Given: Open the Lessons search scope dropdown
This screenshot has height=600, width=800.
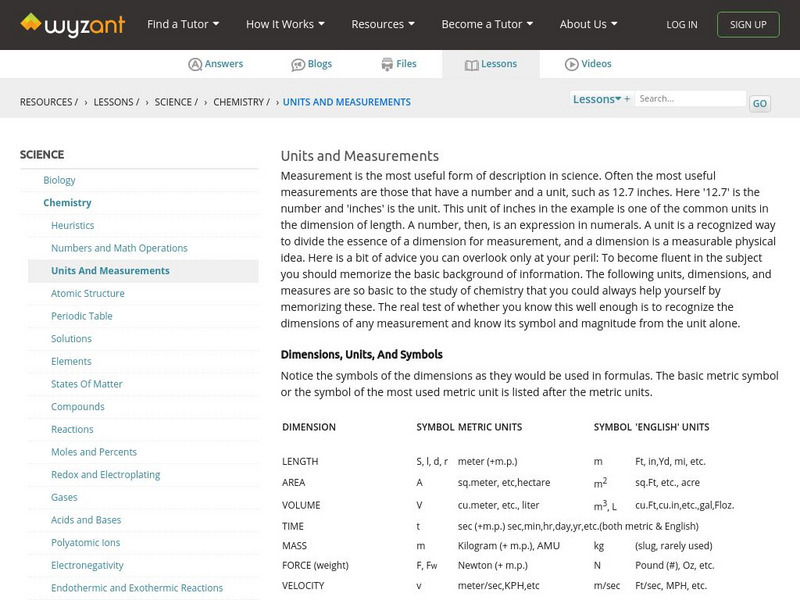Looking at the screenshot, I should point(597,99).
